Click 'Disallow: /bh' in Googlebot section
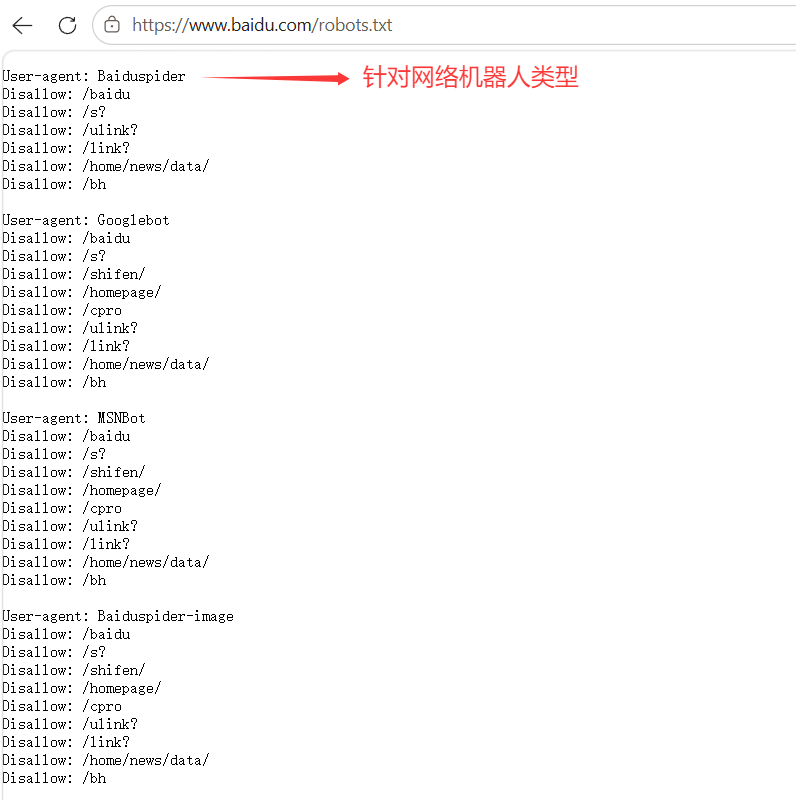Viewport: 796px width, 800px height. tap(54, 382)
